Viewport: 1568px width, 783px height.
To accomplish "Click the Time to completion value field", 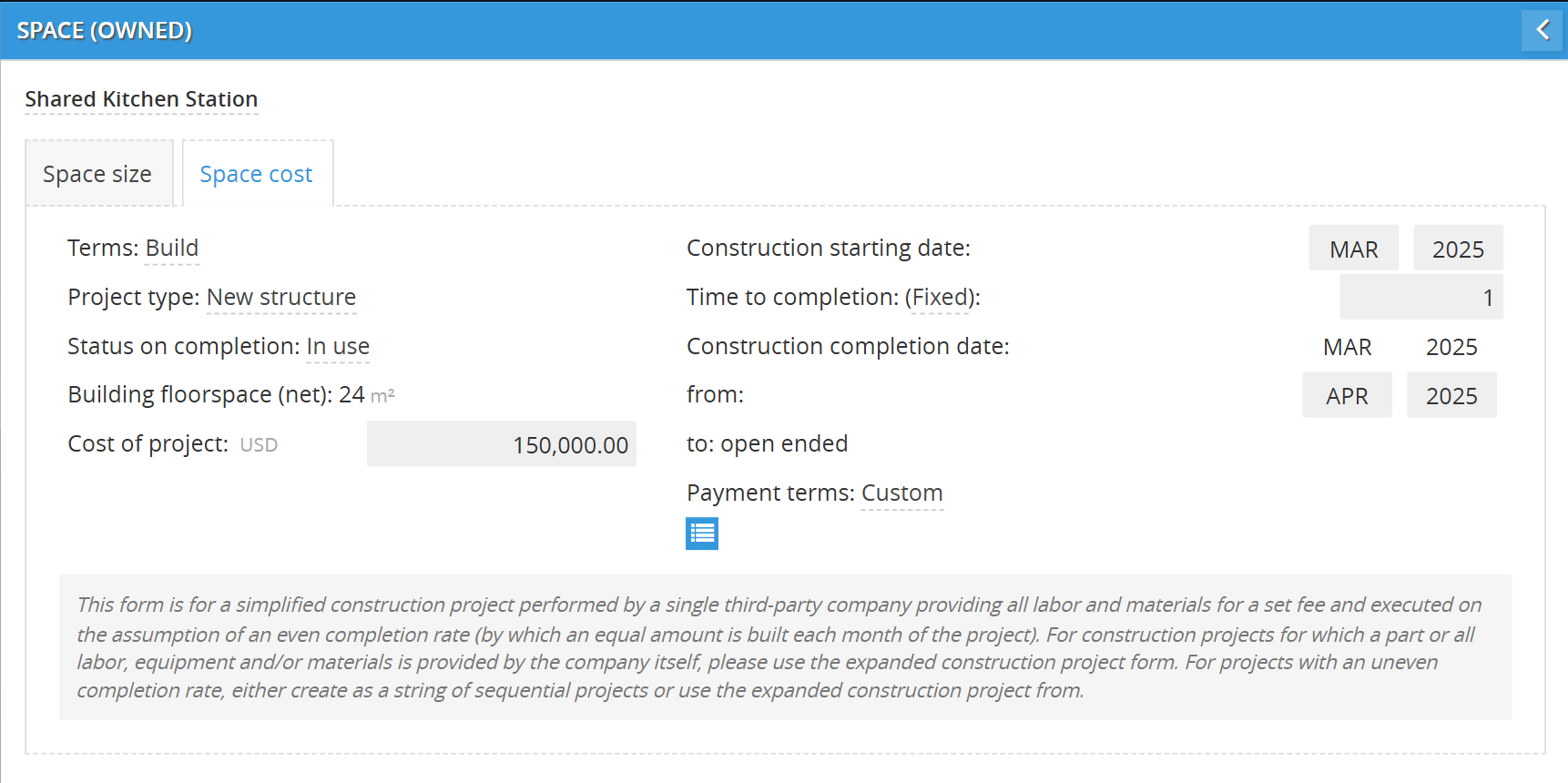I will (x=1421, y=298).
